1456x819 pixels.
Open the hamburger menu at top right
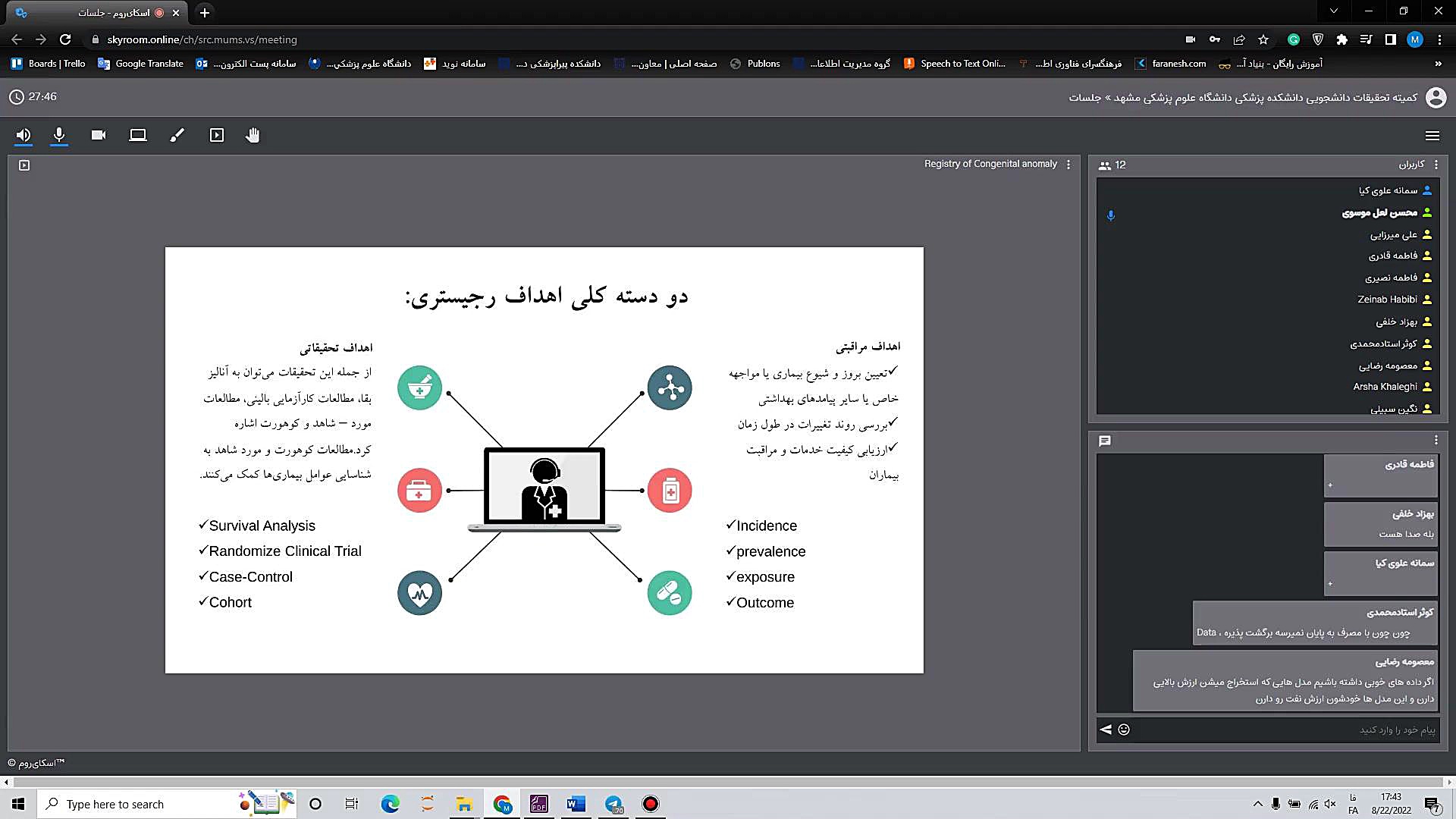pyautogui.click(x=1432, y=136)
